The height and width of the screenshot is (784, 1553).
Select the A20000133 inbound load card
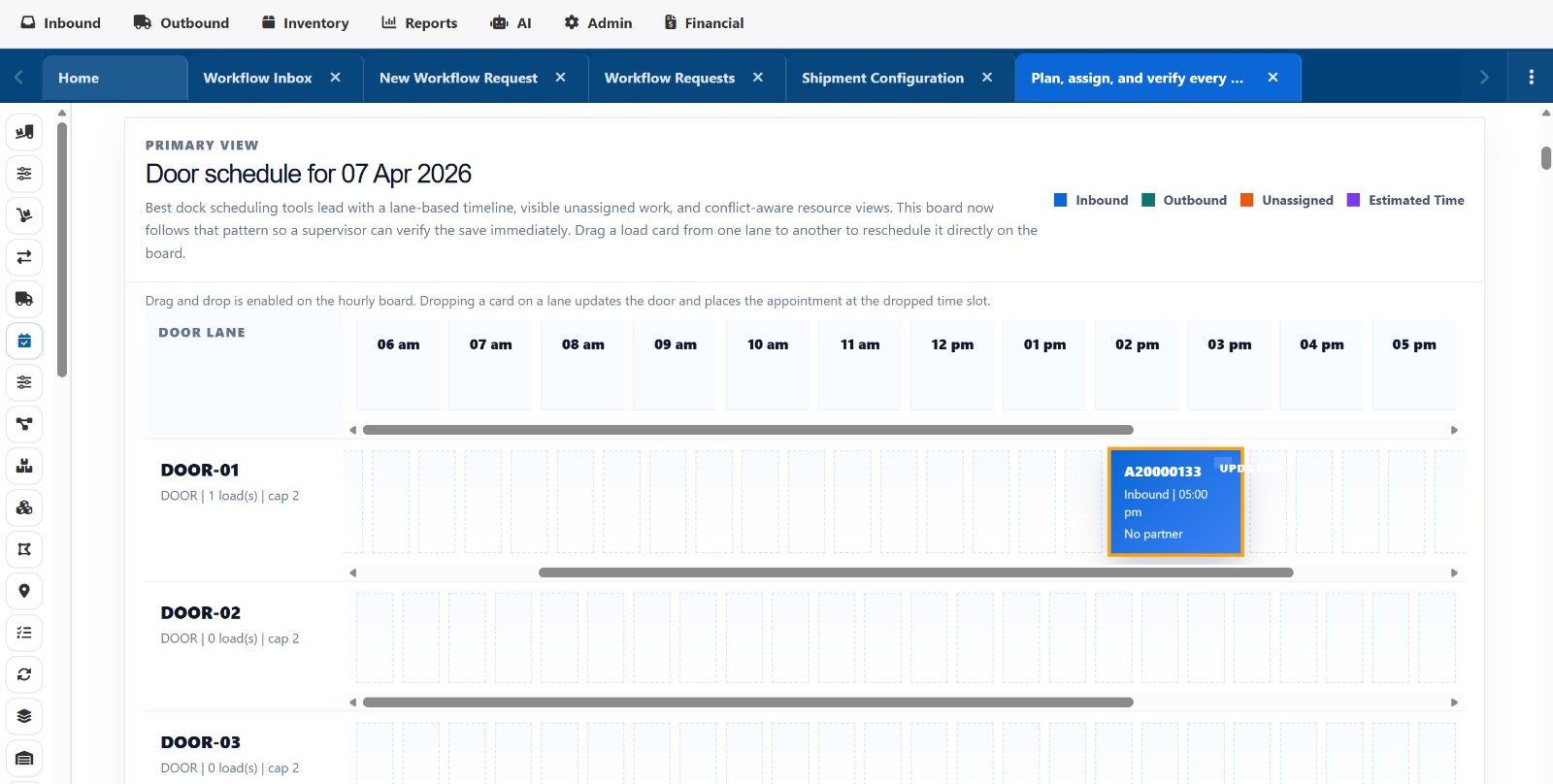[1175, 502]
